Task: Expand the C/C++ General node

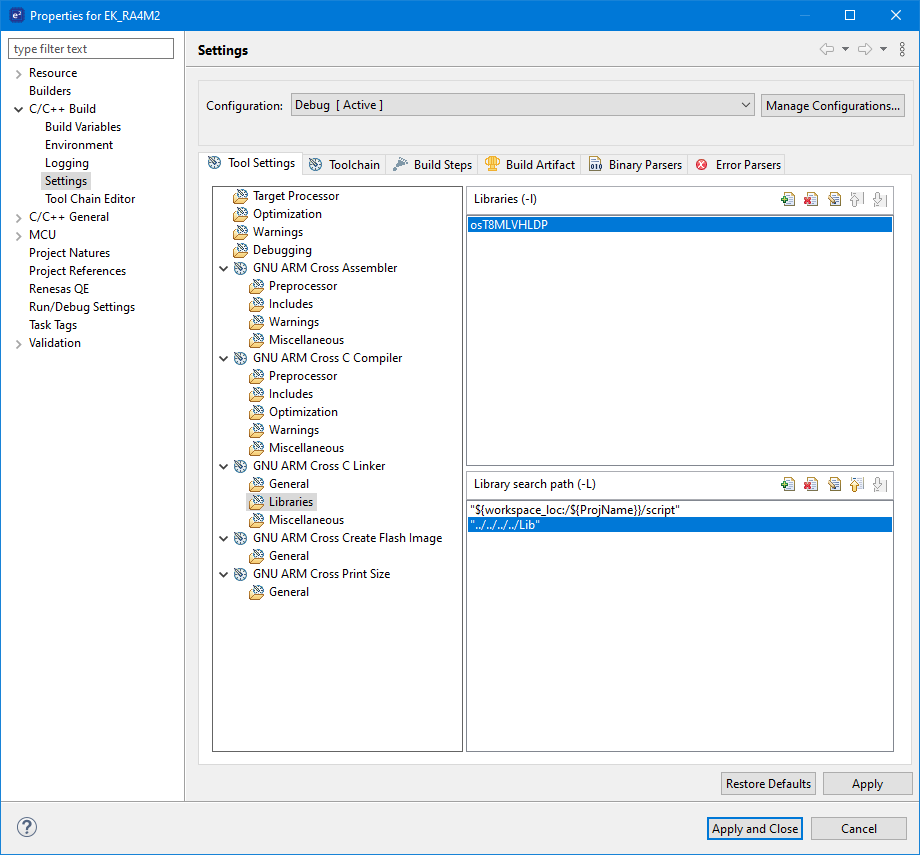Action: pos(18,217)
